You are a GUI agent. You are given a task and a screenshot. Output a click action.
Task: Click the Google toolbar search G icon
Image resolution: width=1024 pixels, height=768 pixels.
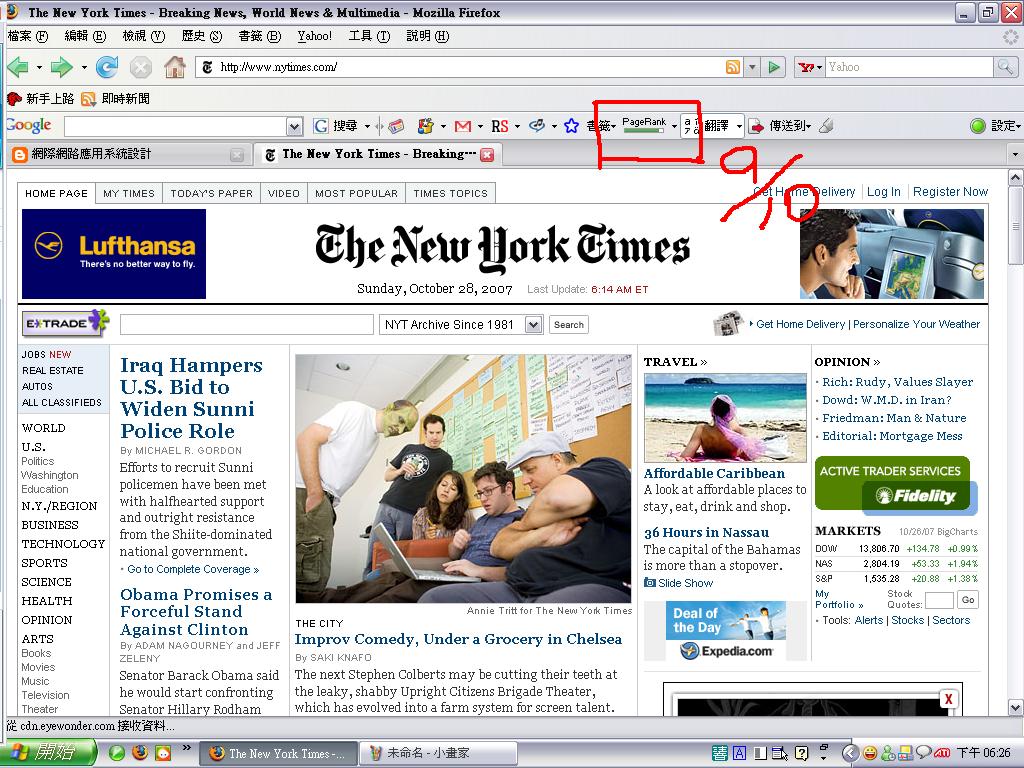321,126
